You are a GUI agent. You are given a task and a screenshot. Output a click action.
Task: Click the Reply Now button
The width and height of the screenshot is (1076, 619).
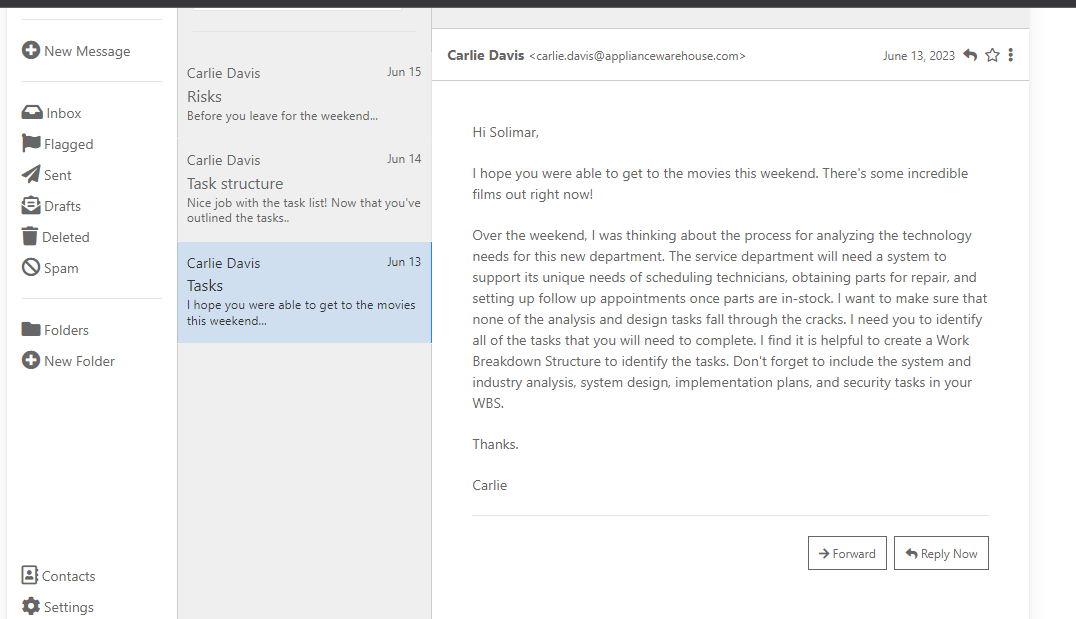pyautogui.click(x=942, y=553)
